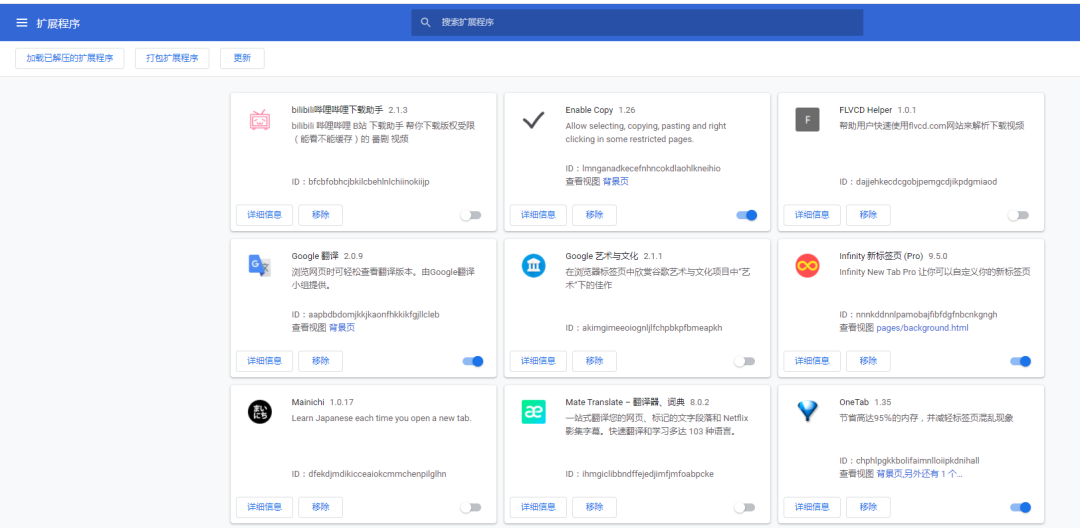Image resolution: width=1080 pixels, height=528 pixels.
Task: Click the FLVCD Helper ID dajjehkecdcgobjpemgcdjikpdgmiaod
Action: tap(926, 182)
